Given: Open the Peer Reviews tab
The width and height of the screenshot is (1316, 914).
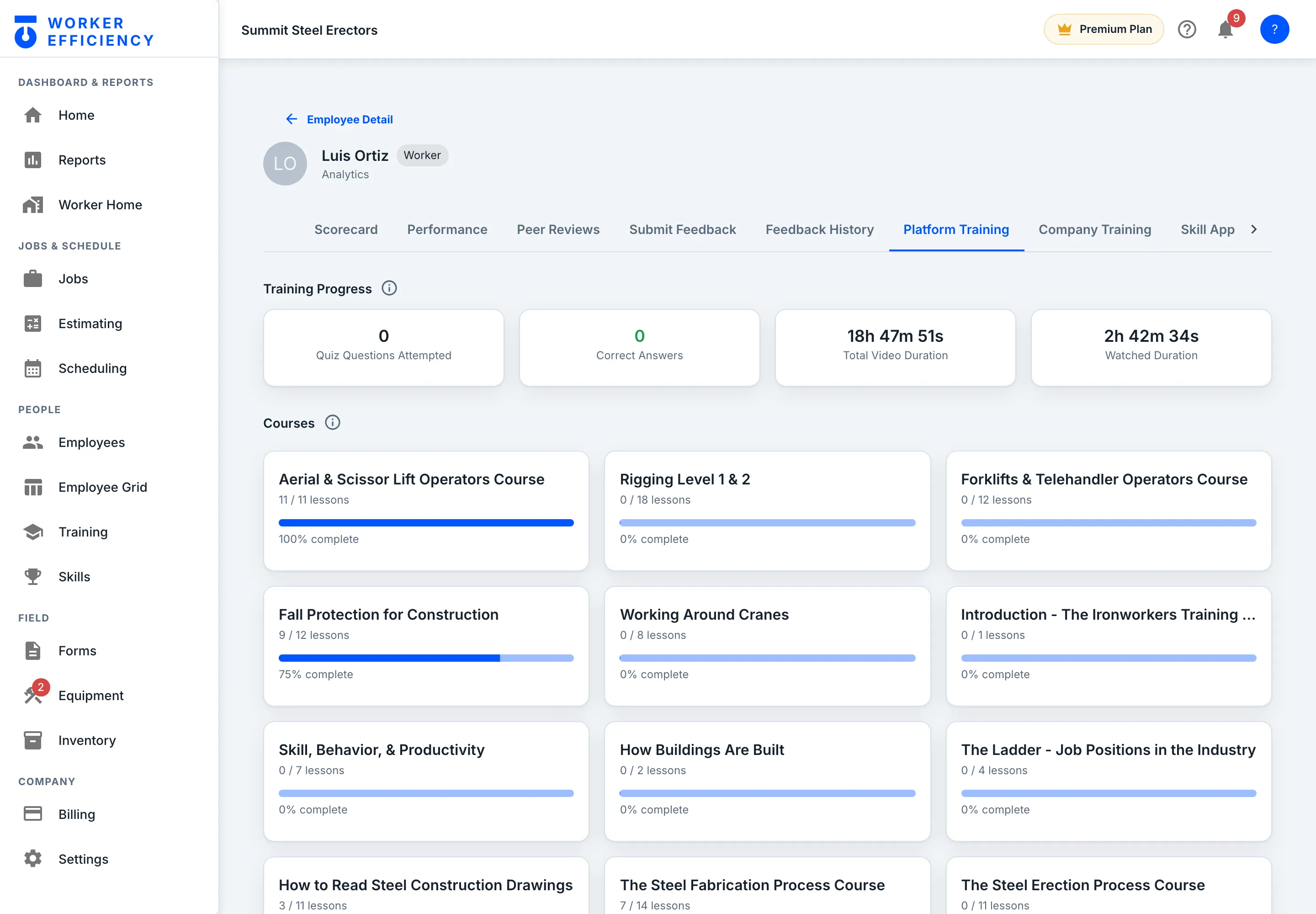Looking at the screenshot, I should 558,230.
